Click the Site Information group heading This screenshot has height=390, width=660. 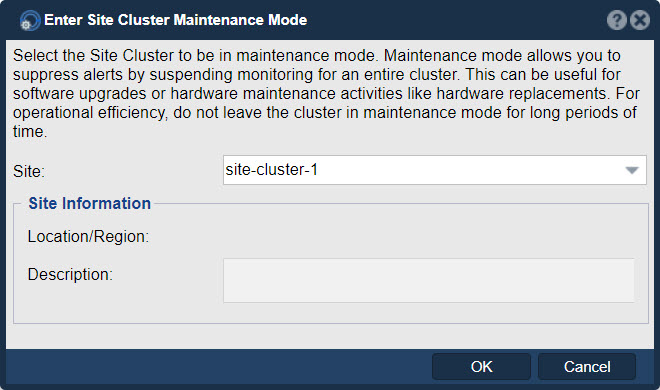click(89, 204)
